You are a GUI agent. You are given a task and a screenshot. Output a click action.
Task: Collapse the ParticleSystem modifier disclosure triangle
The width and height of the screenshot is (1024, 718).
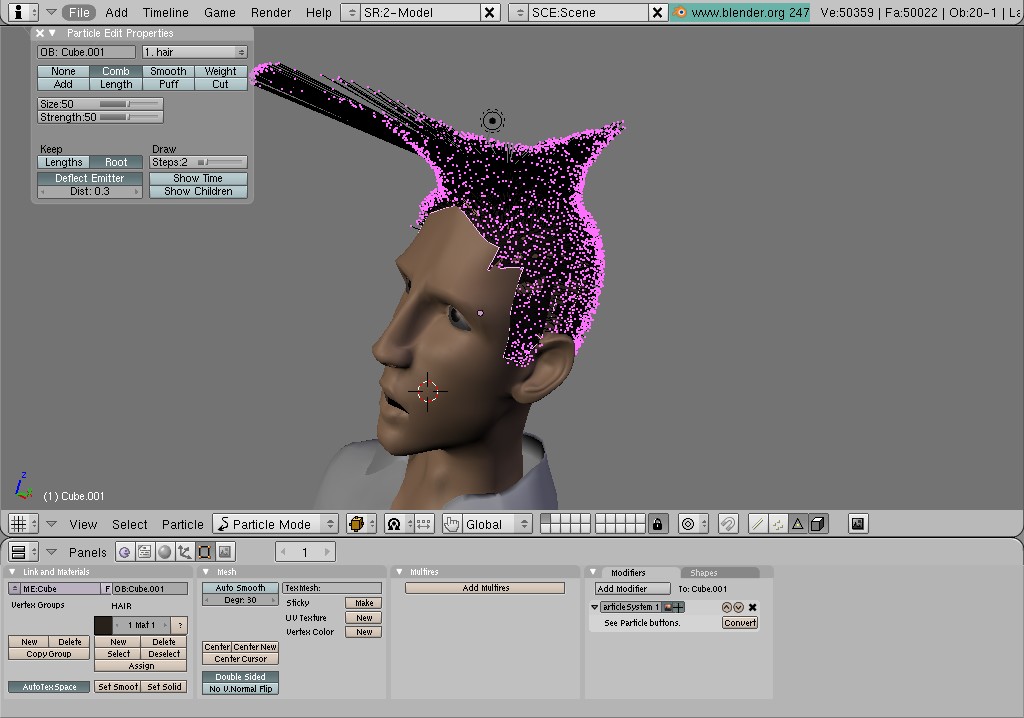pyautogui.click(x=594, y=607)
